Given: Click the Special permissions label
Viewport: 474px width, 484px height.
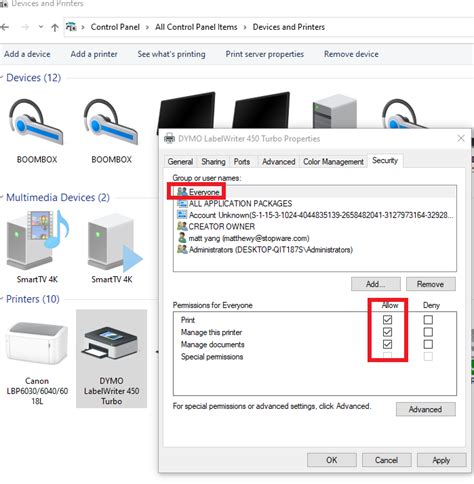Looking at the screenshot, I should pos(212,357).
